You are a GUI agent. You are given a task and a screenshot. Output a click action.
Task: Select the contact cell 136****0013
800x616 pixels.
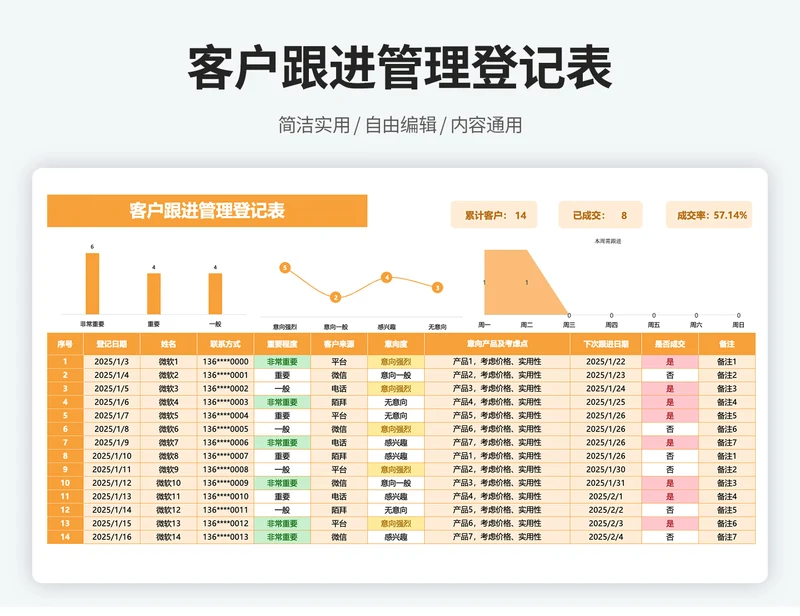[x=226, y=537]
